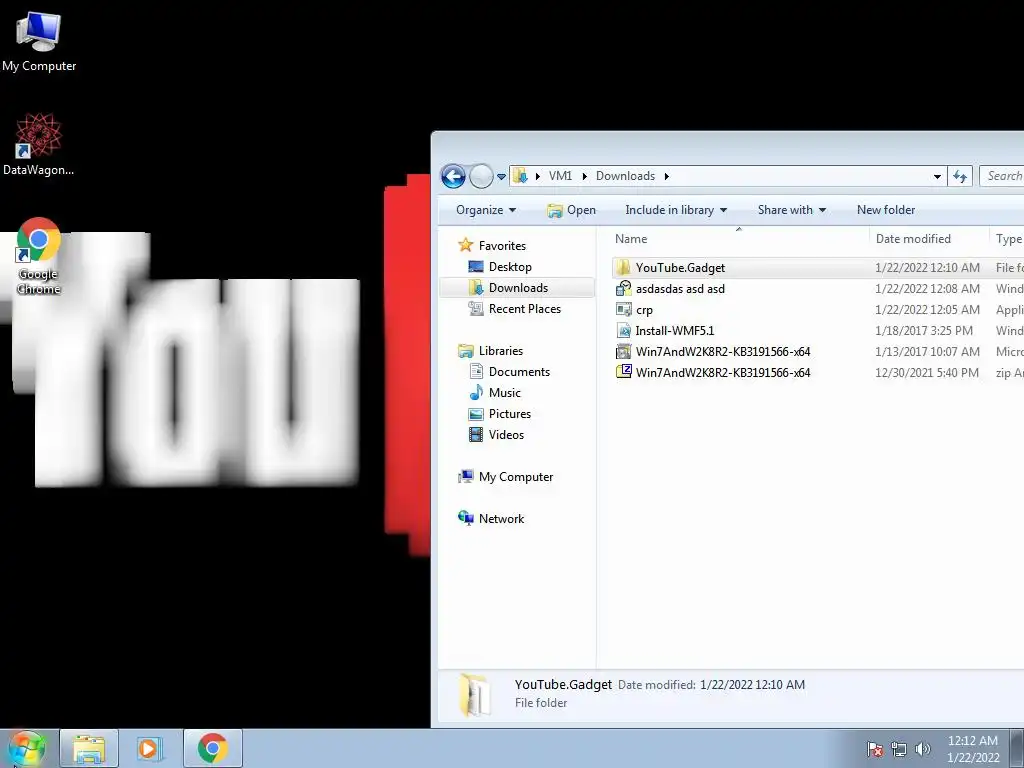Open Windows Explorer from taskbar
Viewport: 1024px width, 768px height.
(x=89, y=748)
